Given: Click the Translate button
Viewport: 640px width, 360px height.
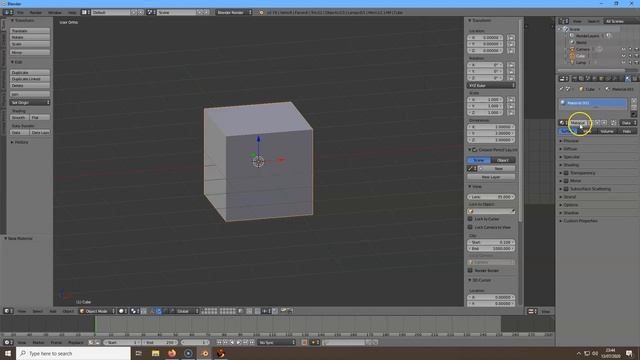Looking at the screenshot, I should click(30, 31).
